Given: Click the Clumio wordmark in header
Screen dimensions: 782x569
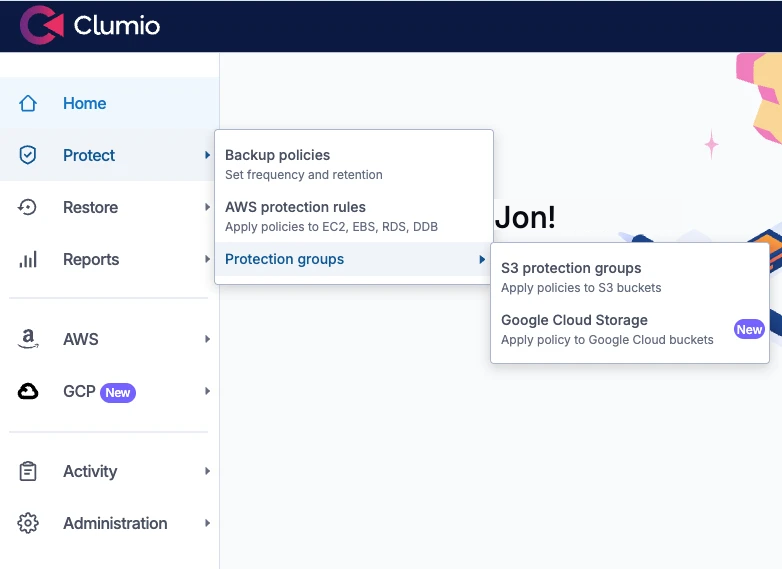Looking at the screenshot, I should (117, 25).
